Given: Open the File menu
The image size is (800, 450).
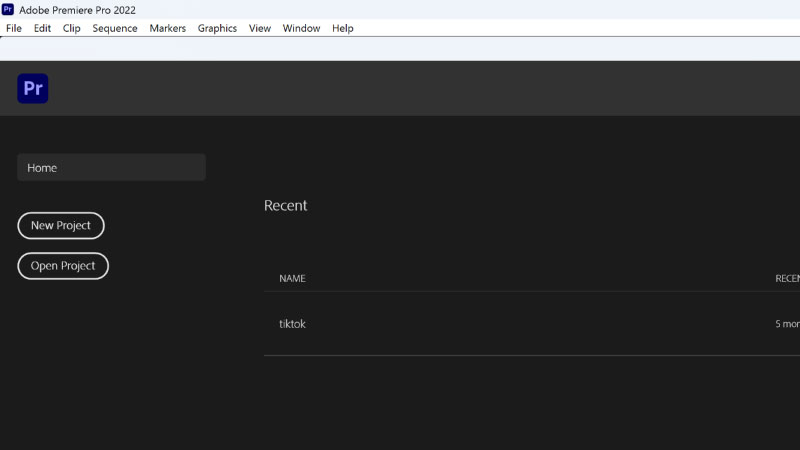Looking at the screenshot, I should coord(14,28).
